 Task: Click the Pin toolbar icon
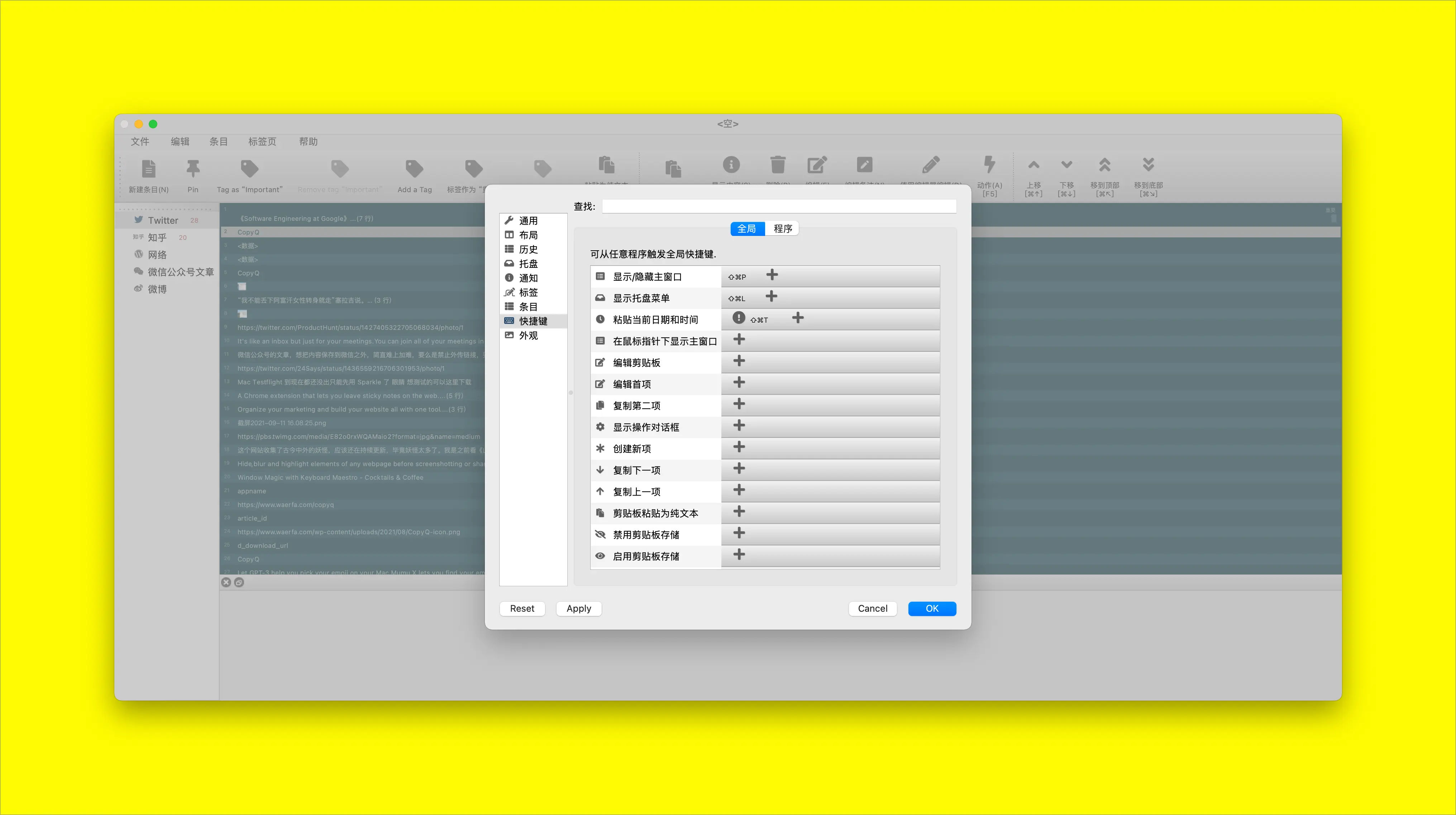[x=193, y=169]
